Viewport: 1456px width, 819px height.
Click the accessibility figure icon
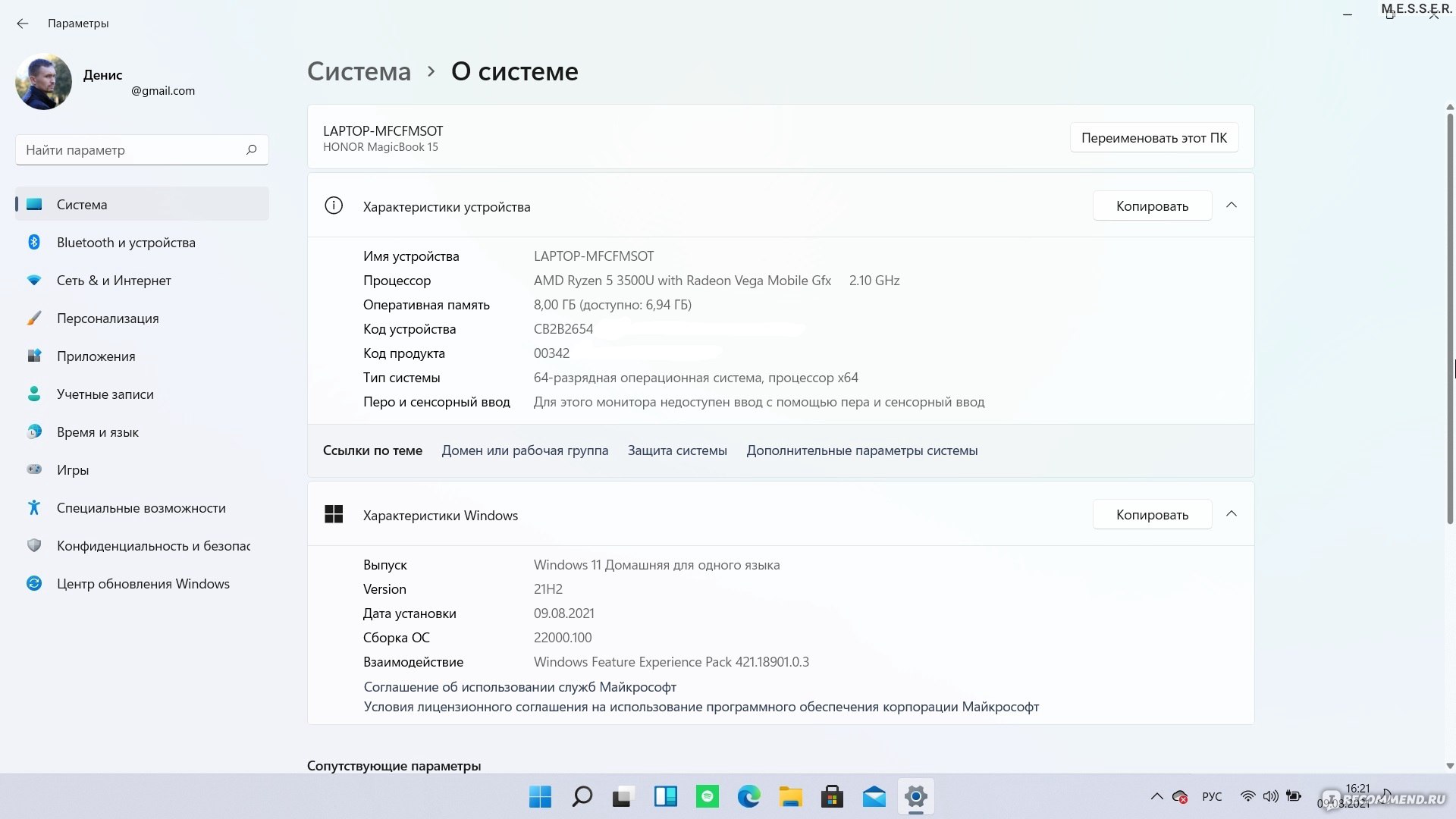(x=34, y=507)
